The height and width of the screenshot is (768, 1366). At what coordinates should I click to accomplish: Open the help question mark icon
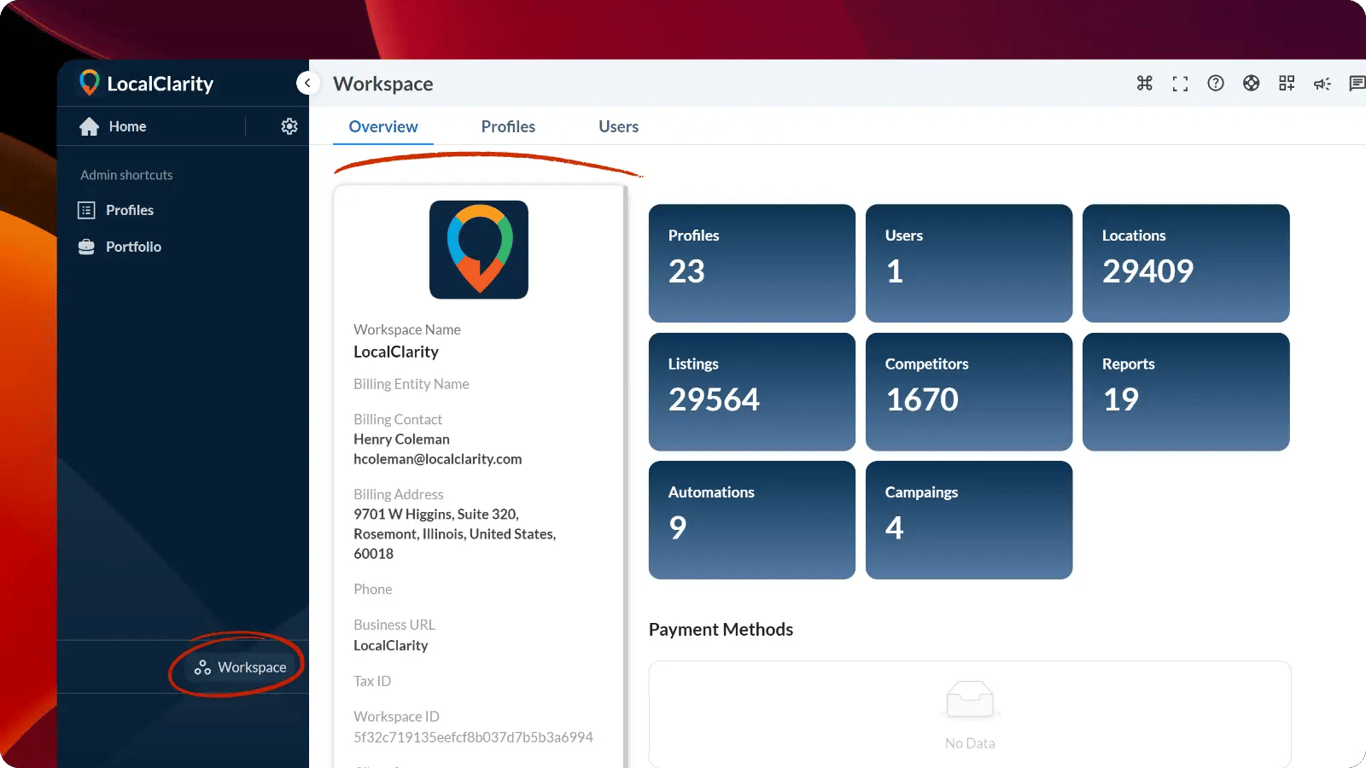tap(1216, 84)
